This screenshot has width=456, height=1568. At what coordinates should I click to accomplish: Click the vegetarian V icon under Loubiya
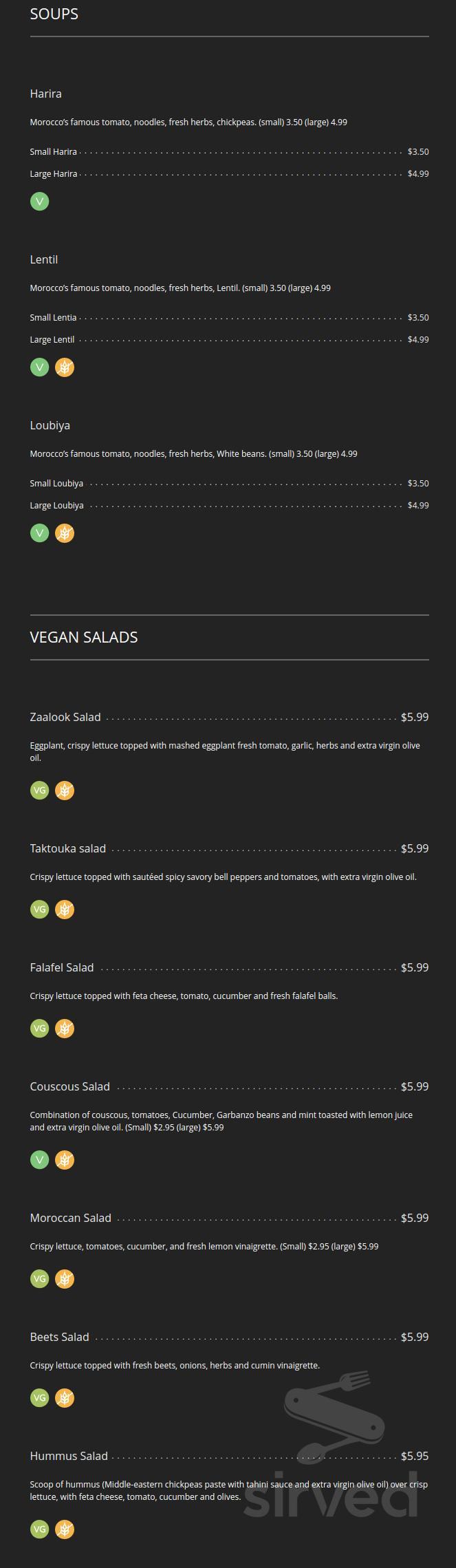coord(40,533)
